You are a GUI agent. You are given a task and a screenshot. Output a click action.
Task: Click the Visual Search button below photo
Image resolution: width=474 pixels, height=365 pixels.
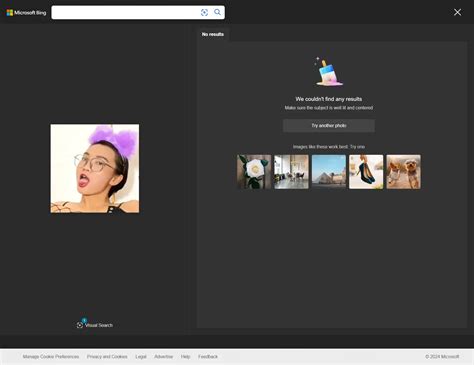click(x=95, y=325)
